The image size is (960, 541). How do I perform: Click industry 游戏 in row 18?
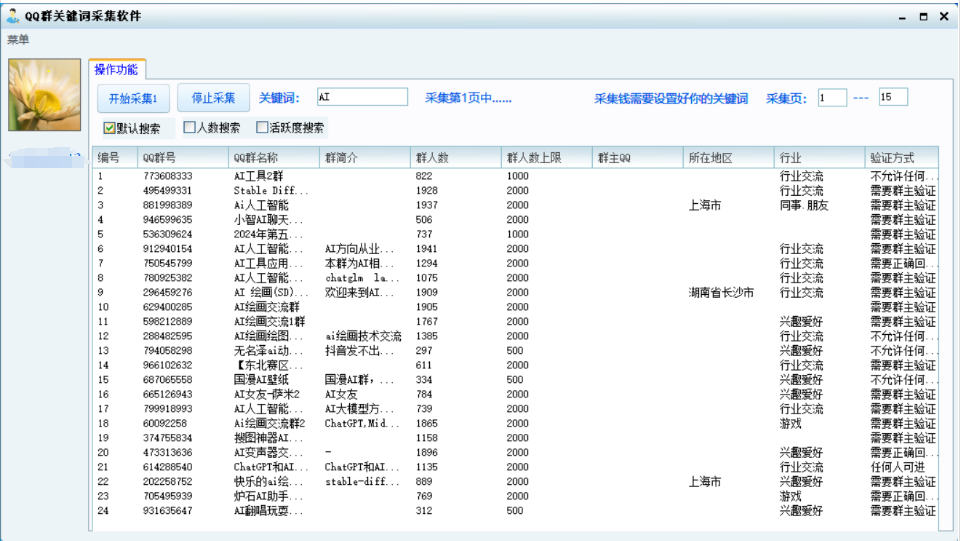[x=790, y=423]
